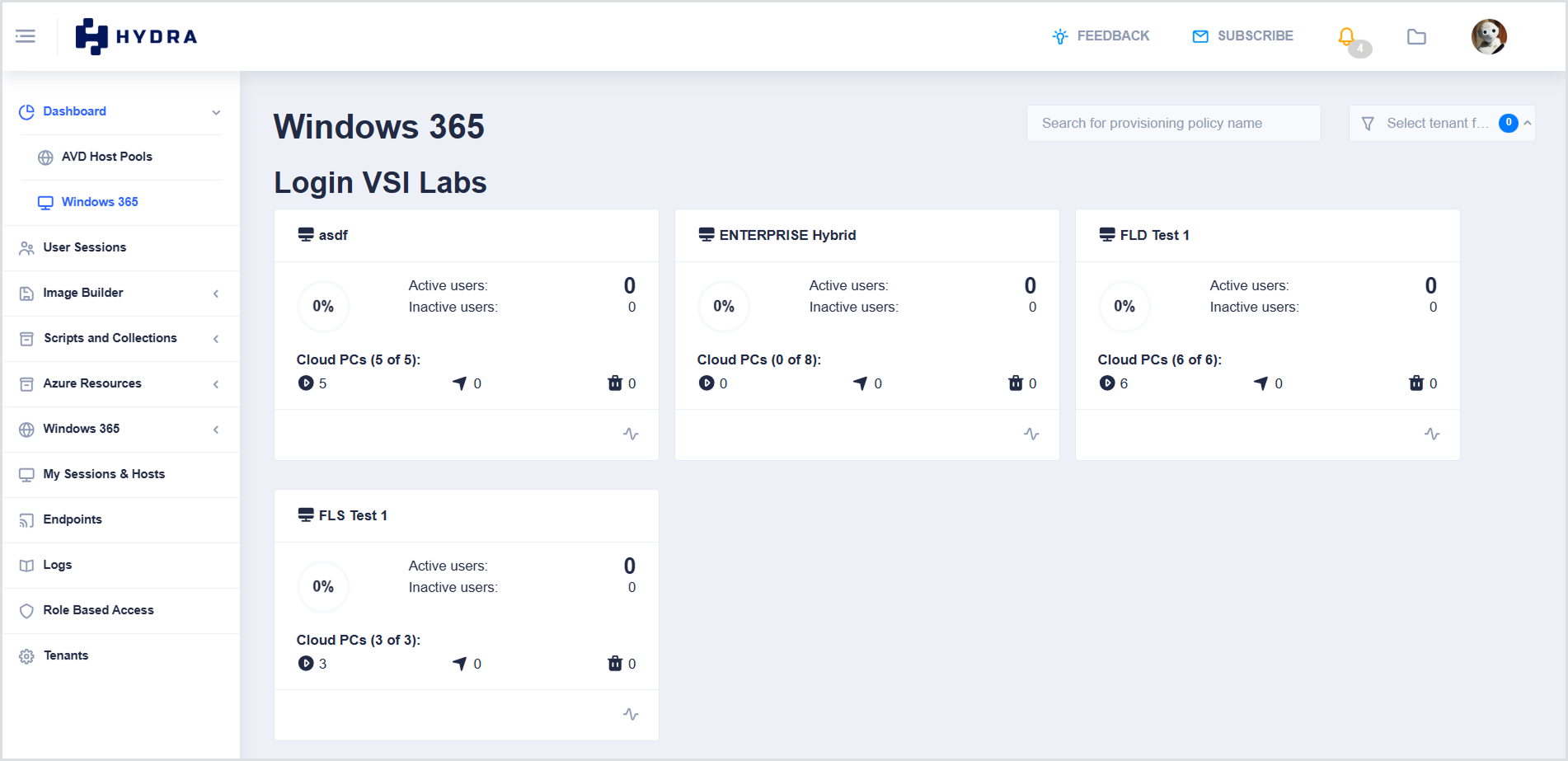
Task: Open Logs page
Action: pyautogui.click(x=58, y=565)
